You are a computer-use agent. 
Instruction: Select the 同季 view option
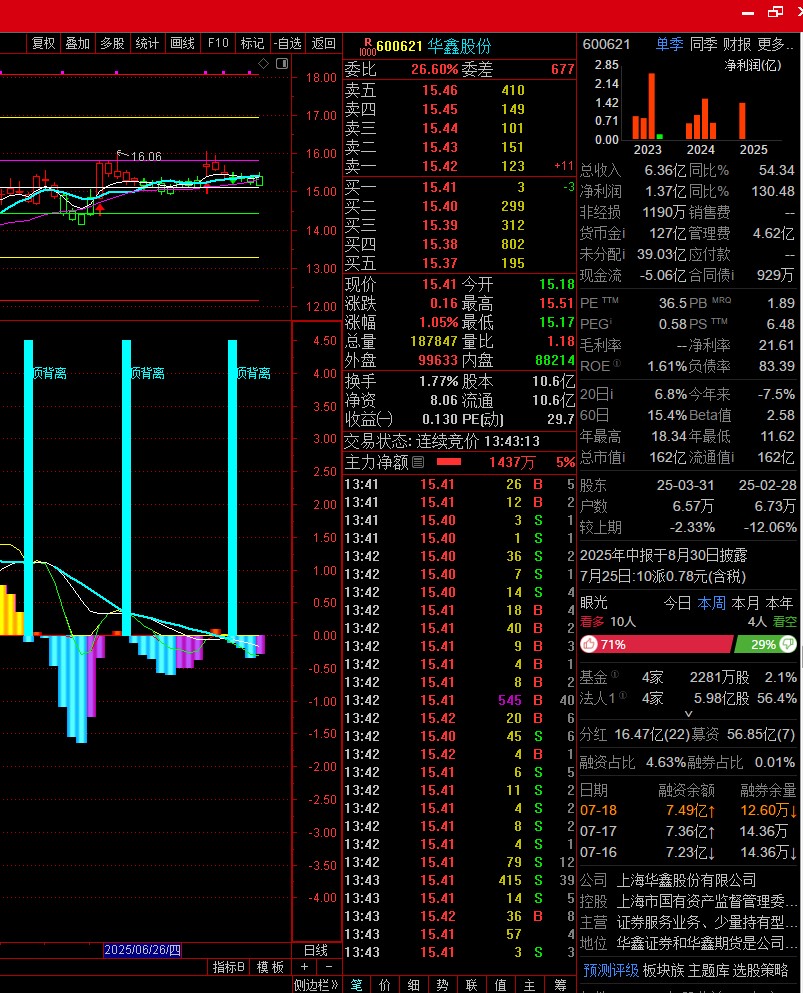703,44
